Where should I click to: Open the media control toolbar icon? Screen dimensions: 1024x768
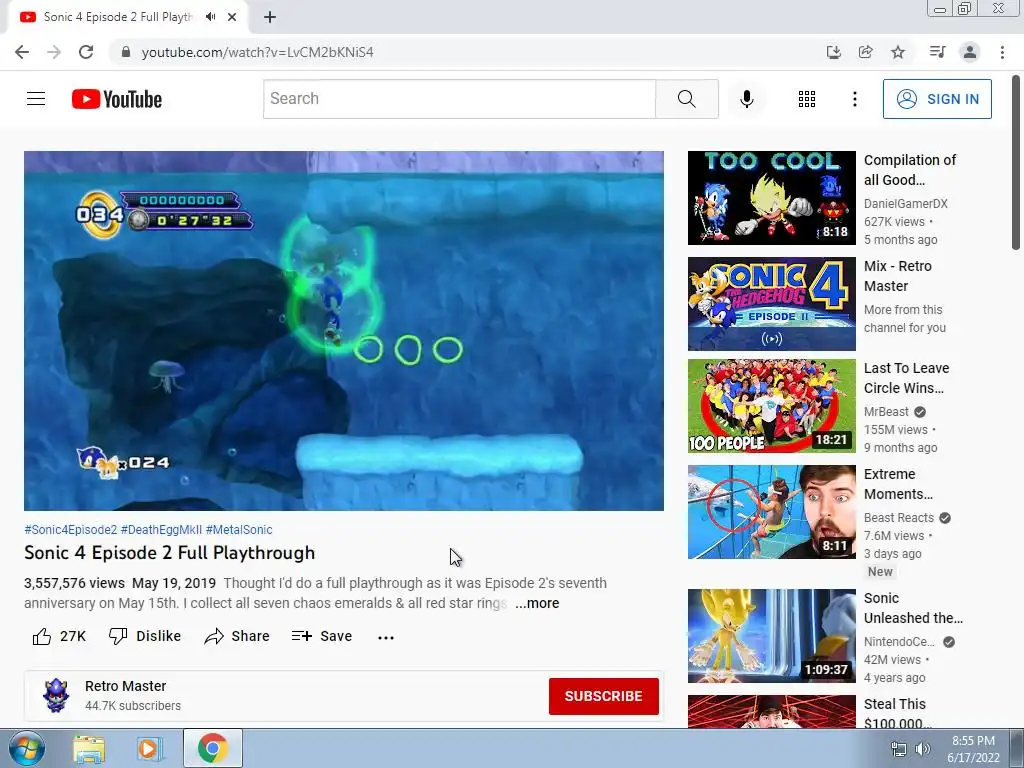pyautogui.click(x=937, y=52)
